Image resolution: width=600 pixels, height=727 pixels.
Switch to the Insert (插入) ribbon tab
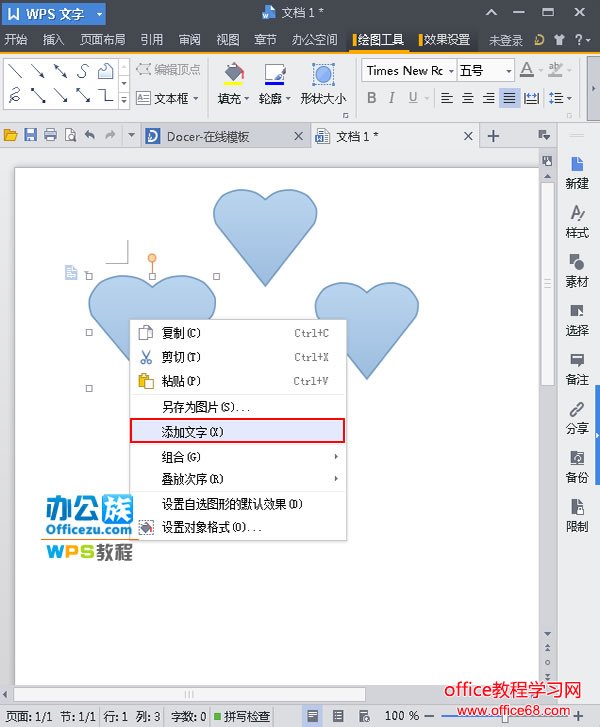(x=53, y=40)
